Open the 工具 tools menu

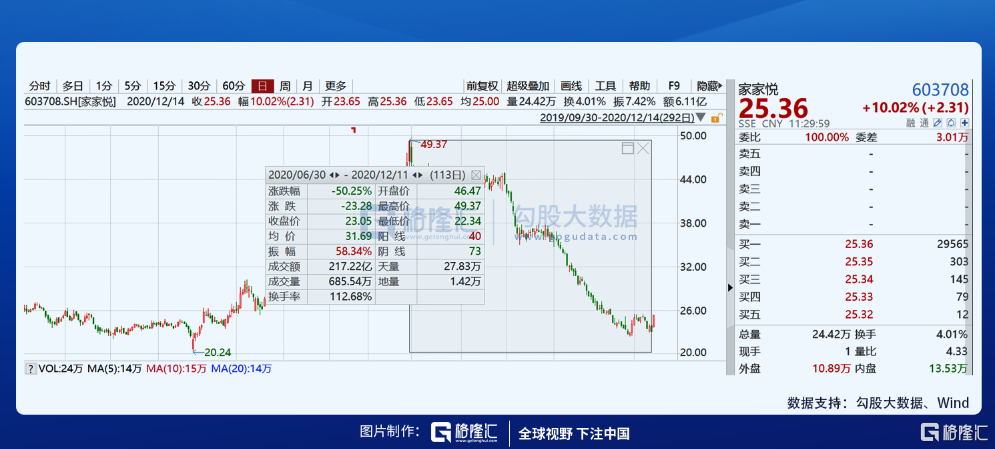pos(605,86)
